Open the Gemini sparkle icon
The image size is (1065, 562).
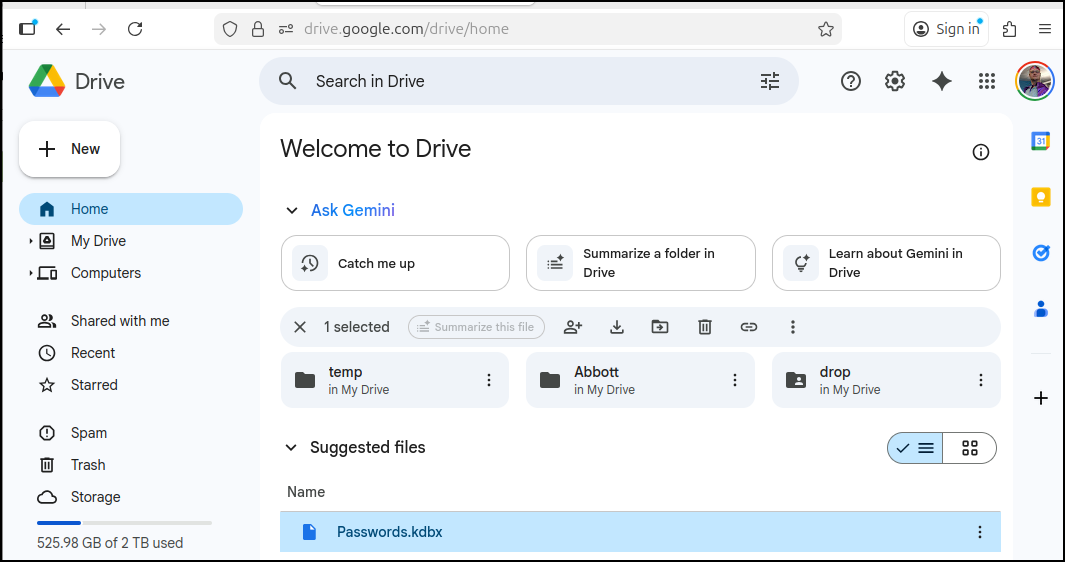pyautogui.click(x=941, y=82)
